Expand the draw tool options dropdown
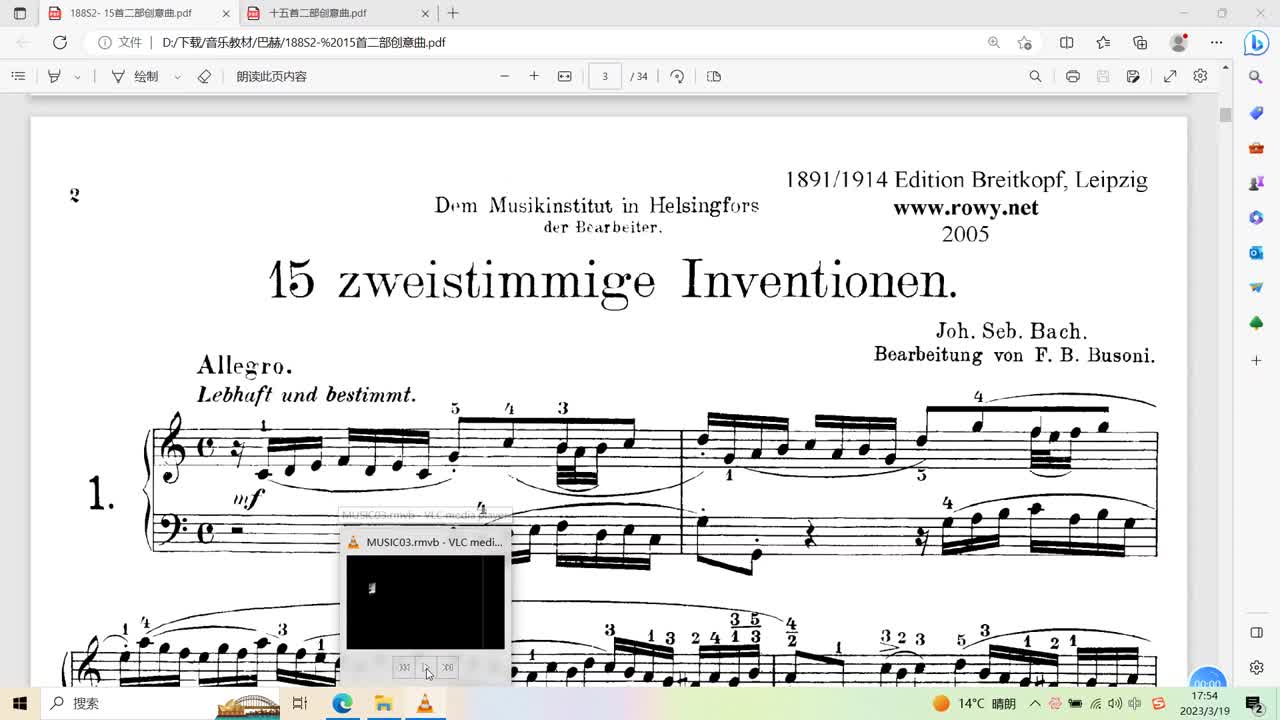1280x720 pixels. 177,76
